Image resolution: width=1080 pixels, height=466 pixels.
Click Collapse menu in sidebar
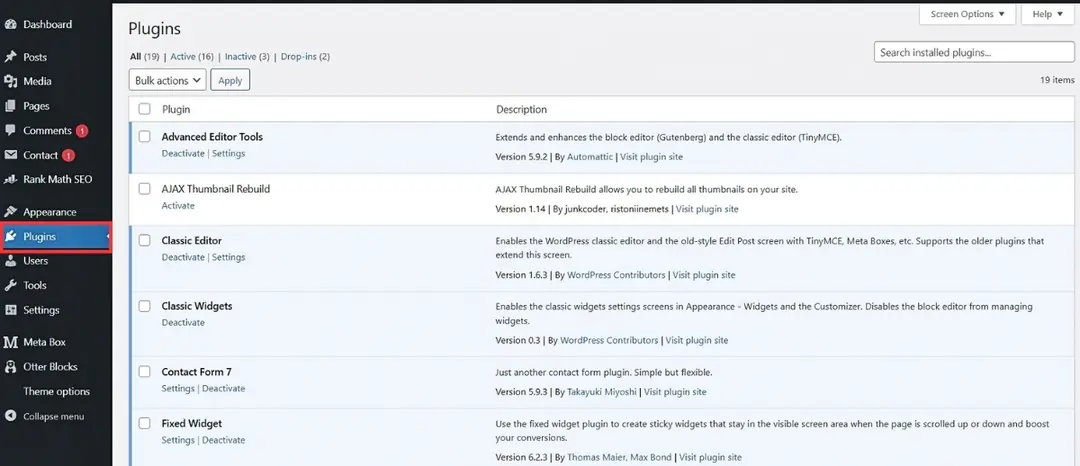[x=53, y=416]
